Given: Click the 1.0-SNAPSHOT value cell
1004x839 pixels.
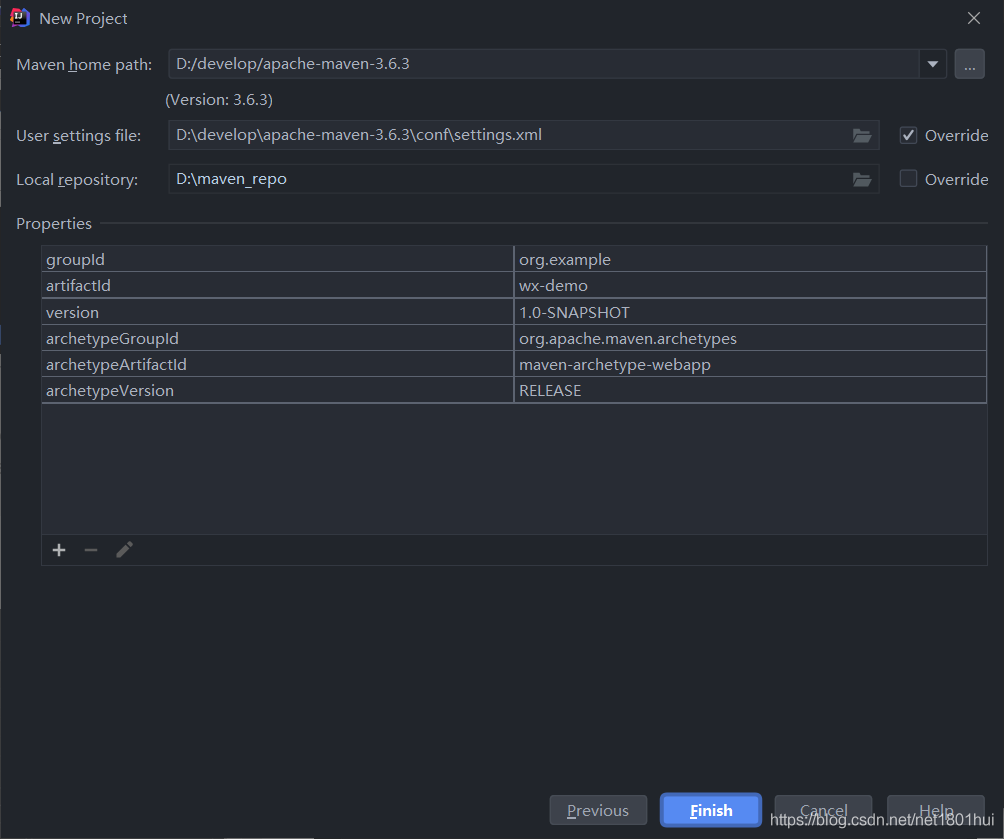Looking at the screenshot, I should [750, 313].
